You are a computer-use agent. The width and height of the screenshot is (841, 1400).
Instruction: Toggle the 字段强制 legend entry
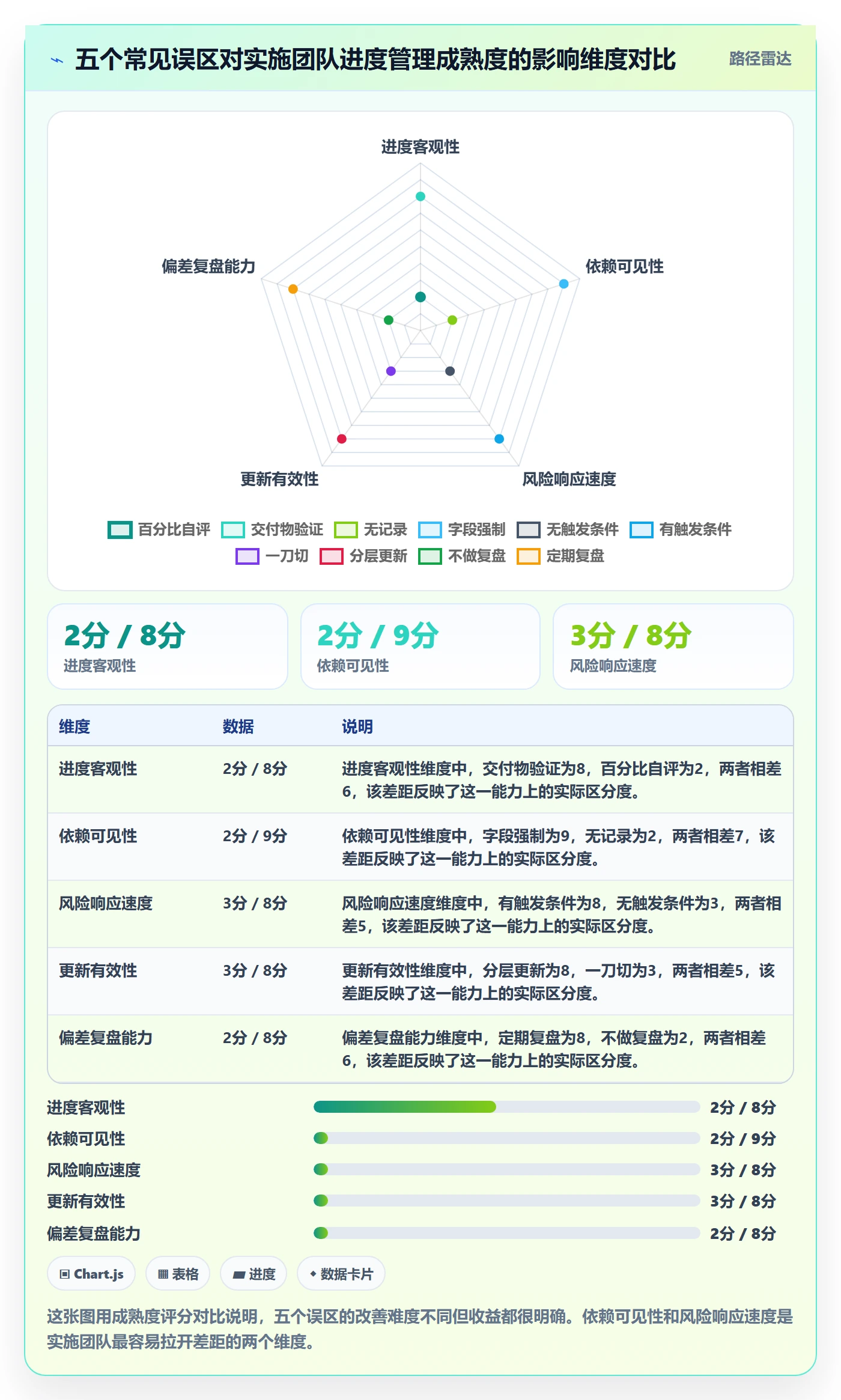(461, 529)
